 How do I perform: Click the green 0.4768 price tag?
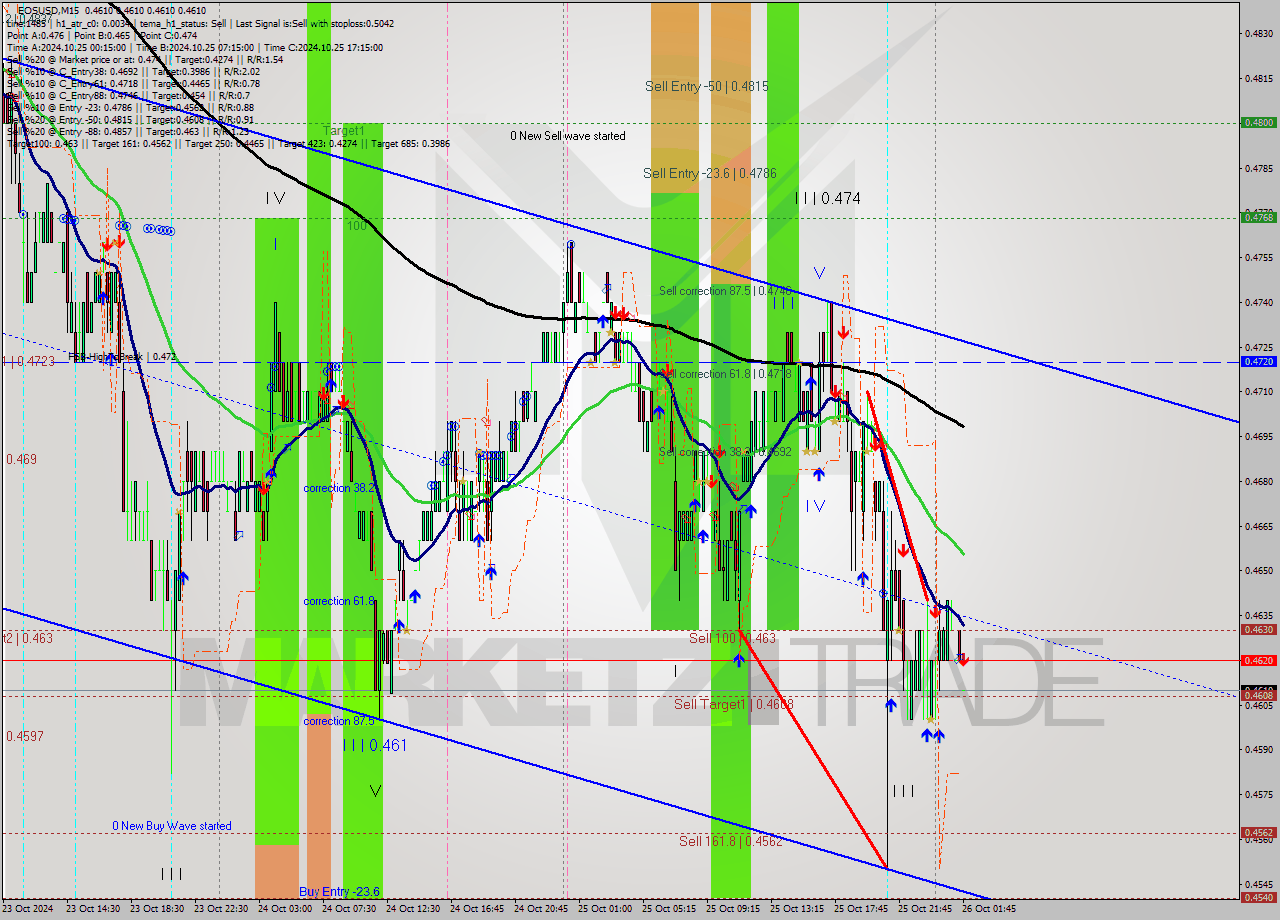tap(1258, 217)
